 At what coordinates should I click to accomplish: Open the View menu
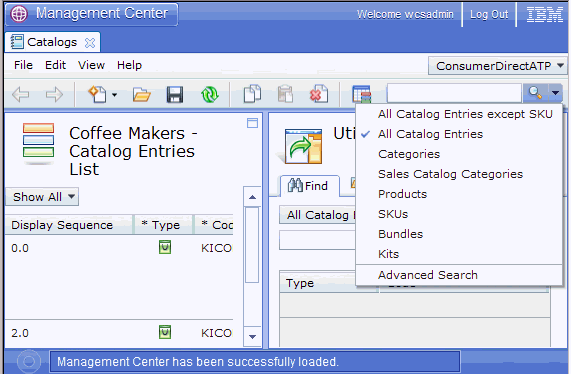91,65
